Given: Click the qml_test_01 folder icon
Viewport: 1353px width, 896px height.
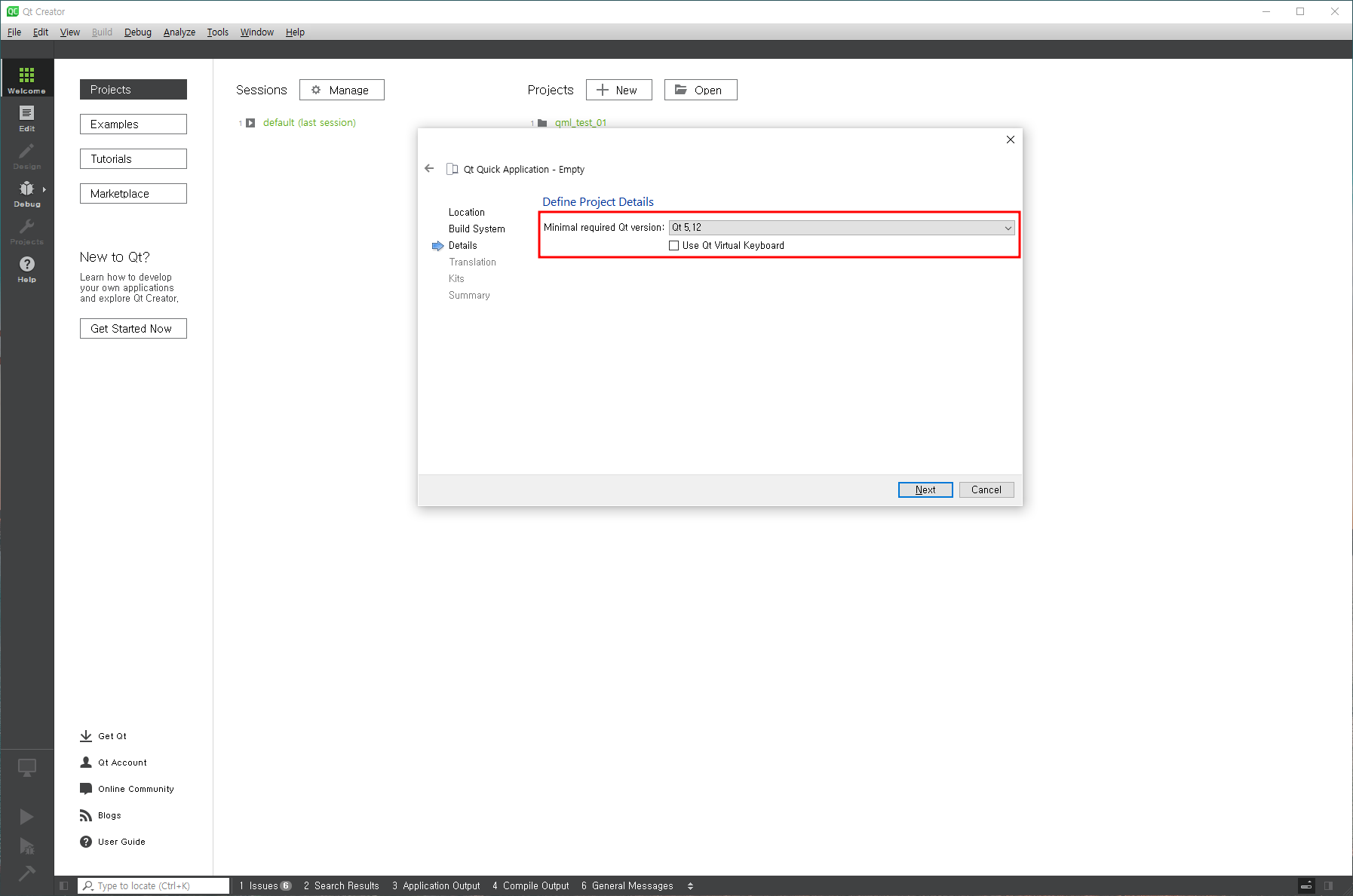Looking at the screenshot, I should click(x=542, y=123).
